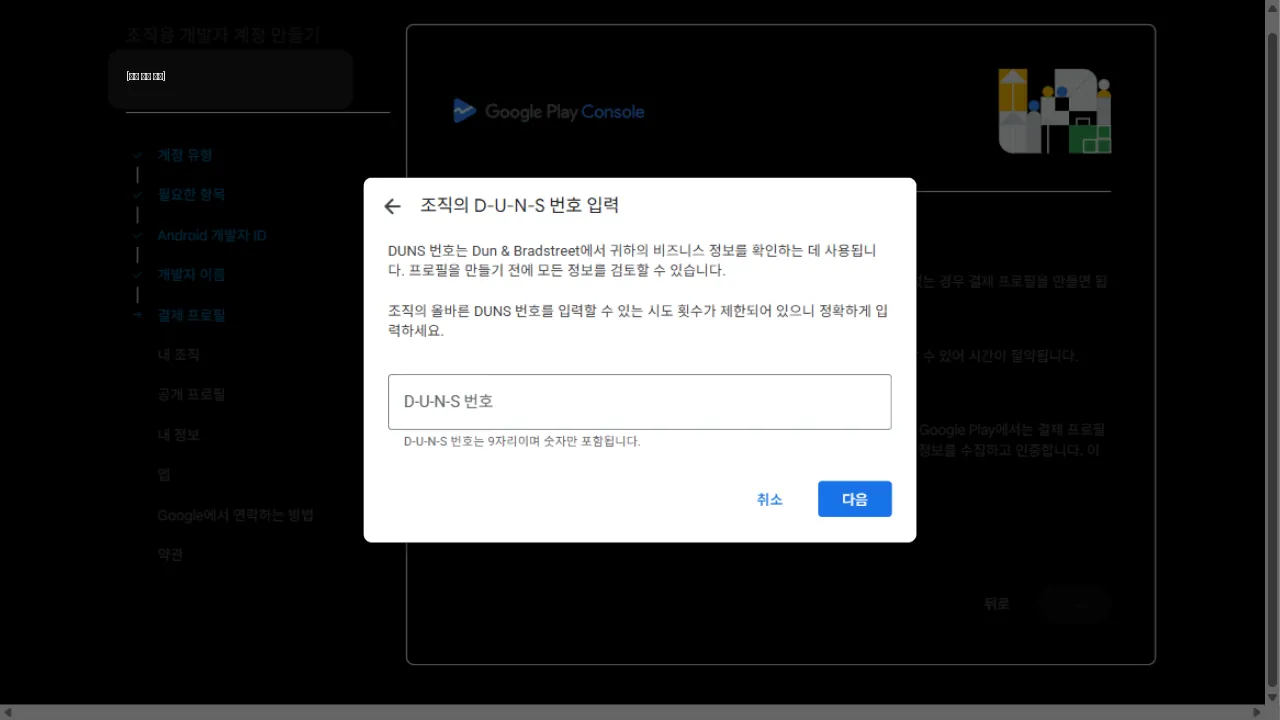Select the 약관 step

click(x=170, y=555)
